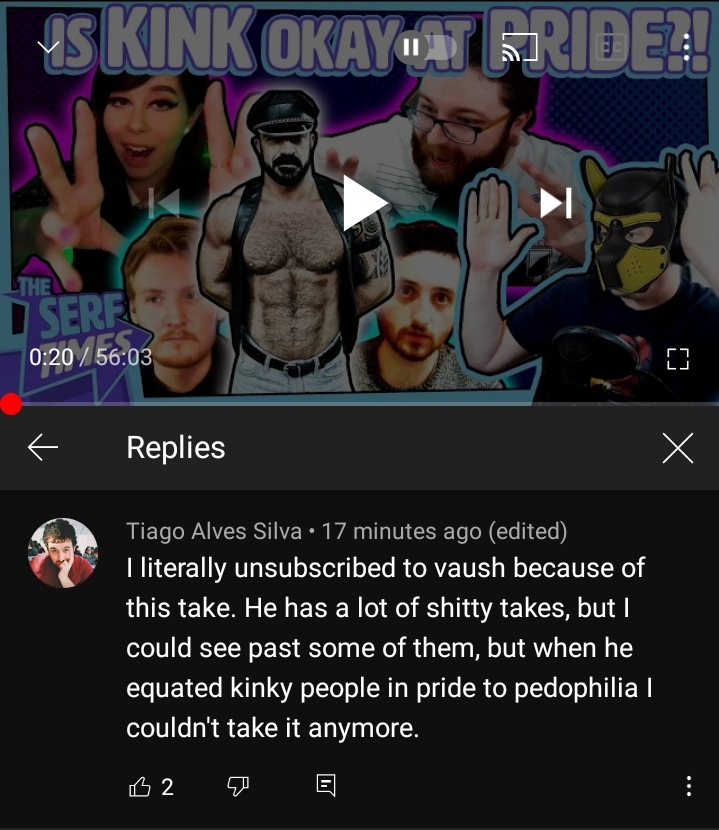Click the red progress bar scrubber

[11, 404]
